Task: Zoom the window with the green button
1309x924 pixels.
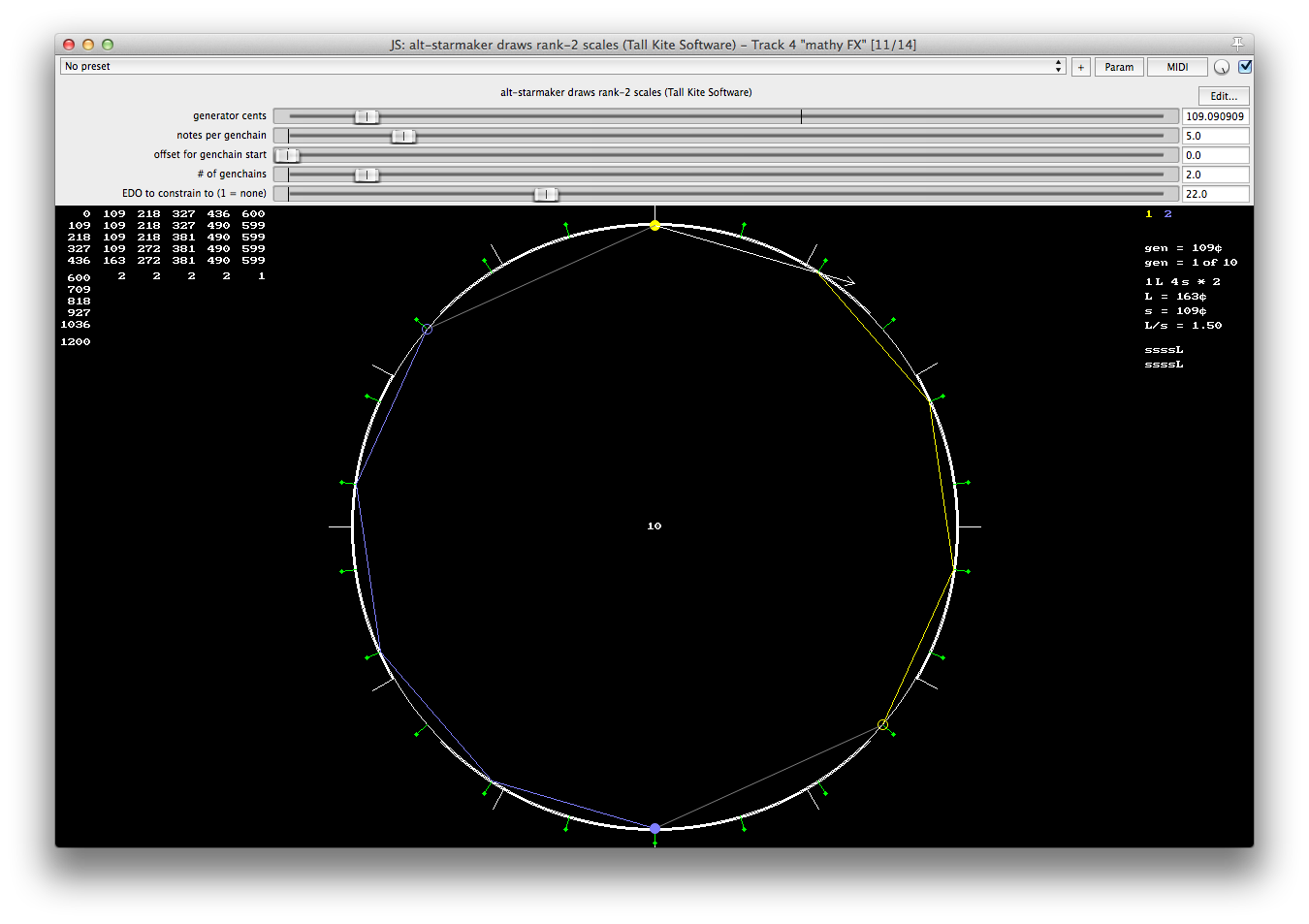Action: point(108,45)
